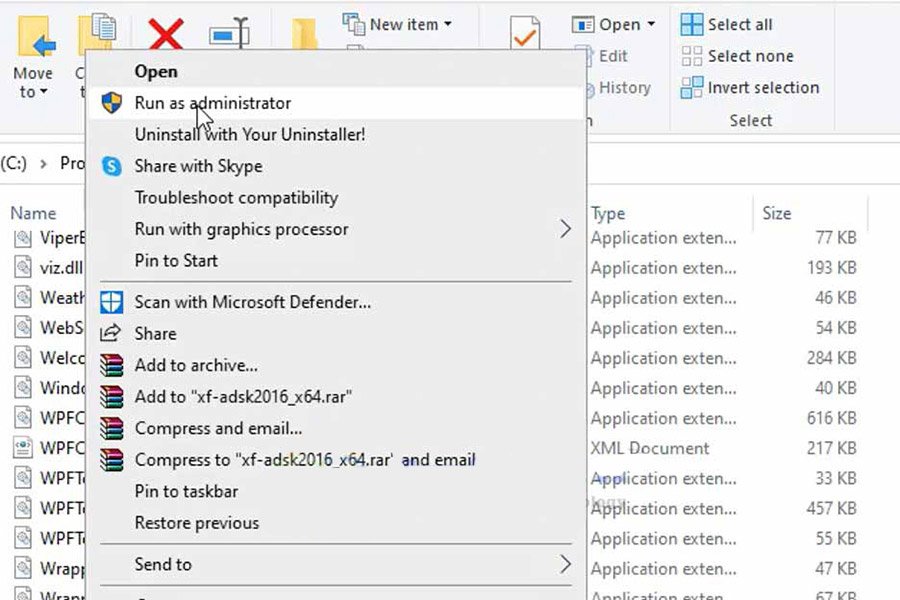The image size is (900, 600).
Task: Click WinRAR icon beside Add to archive
Action: pos(111,365)
